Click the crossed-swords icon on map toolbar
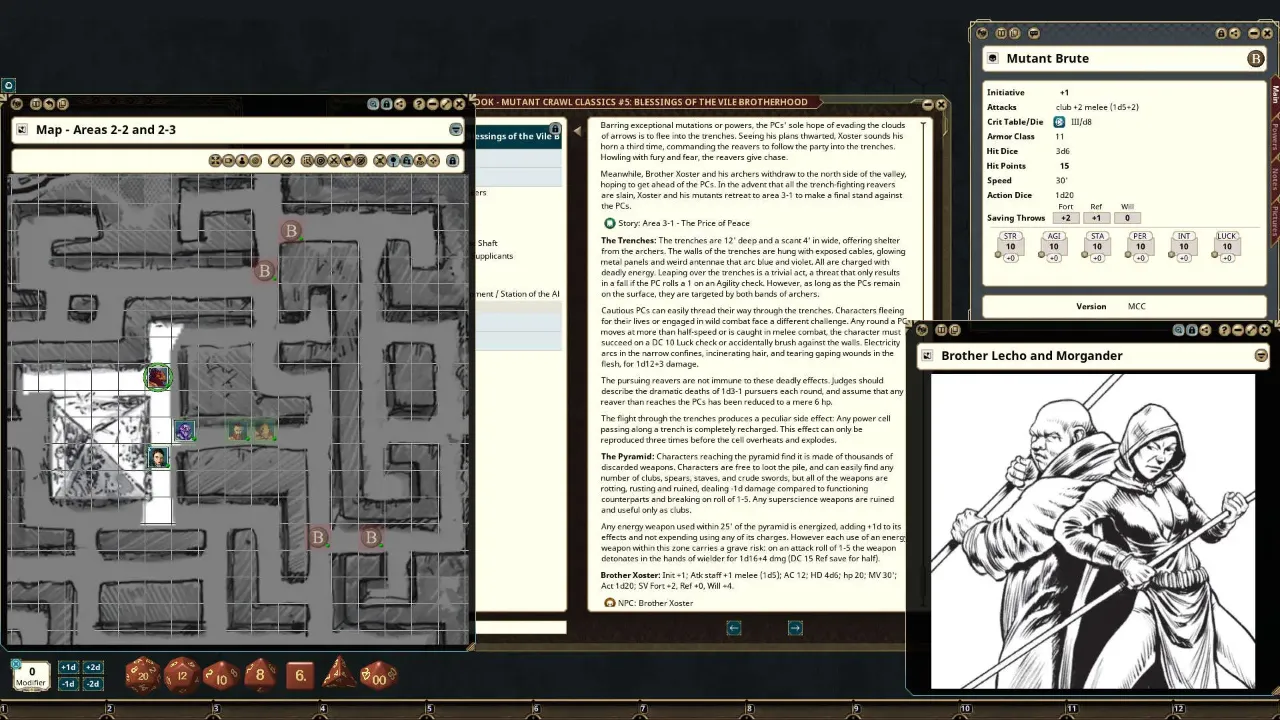The width and height of the screenshot is (1280, 720). coord(334,161)
